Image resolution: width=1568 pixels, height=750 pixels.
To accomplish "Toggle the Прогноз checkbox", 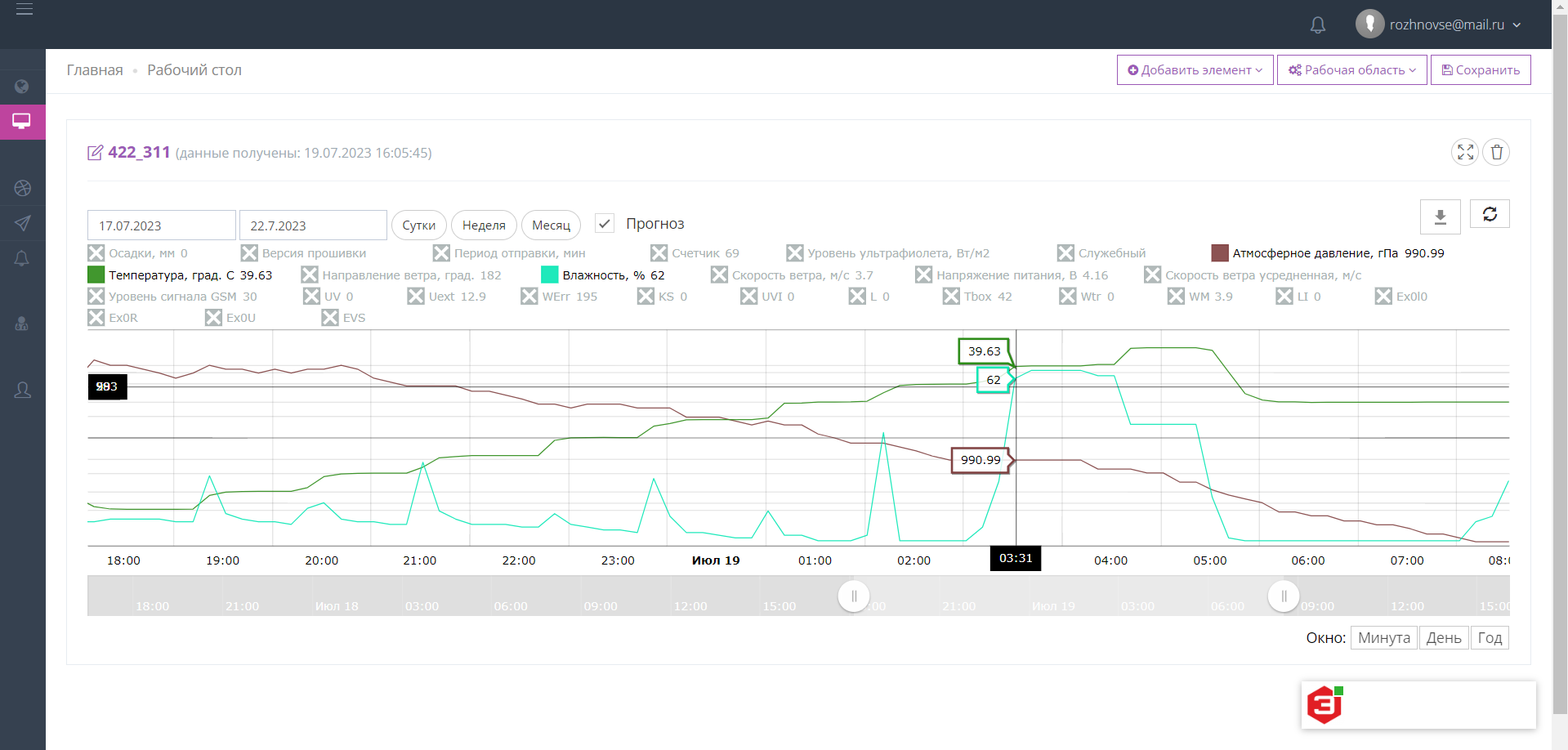I will pyautogui.click(x=605, y=223).
